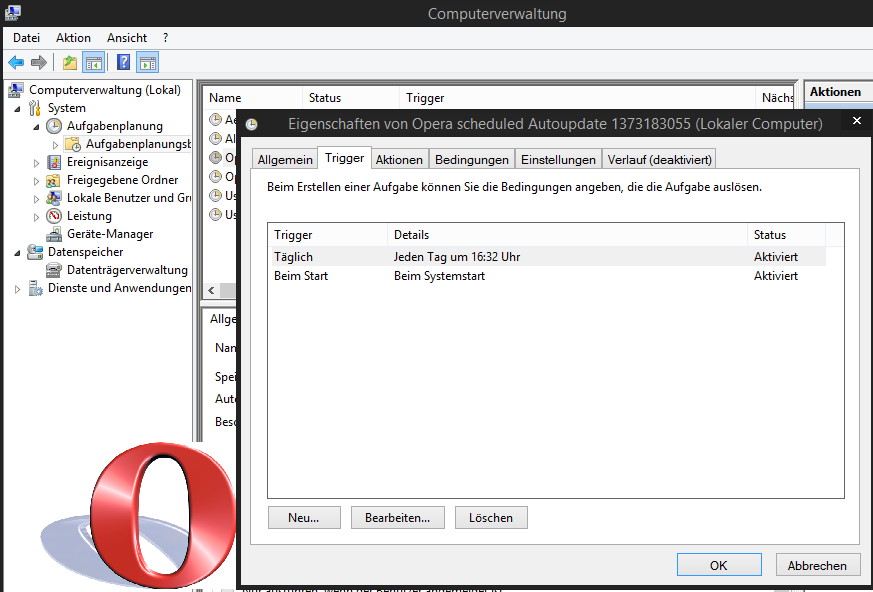Image resolution: width=873 pixels, height=592 pixels.
Task: Open the Aktion menu
Action: (73, 38)
